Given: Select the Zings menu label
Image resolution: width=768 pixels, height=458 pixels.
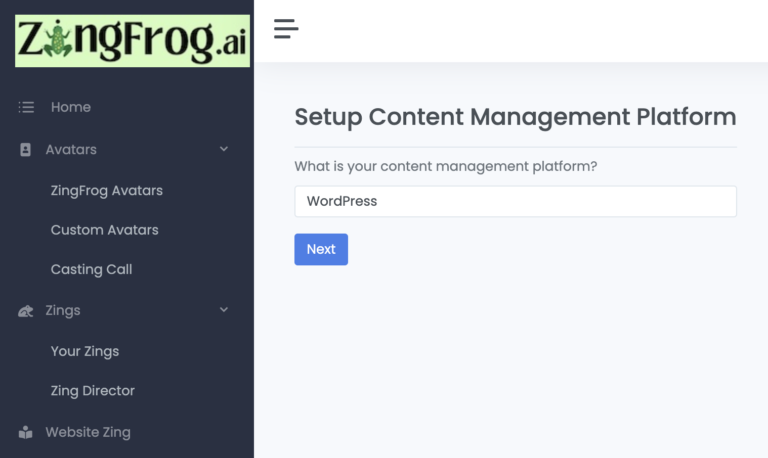Looking at the screenshot, I should [63, 311].
